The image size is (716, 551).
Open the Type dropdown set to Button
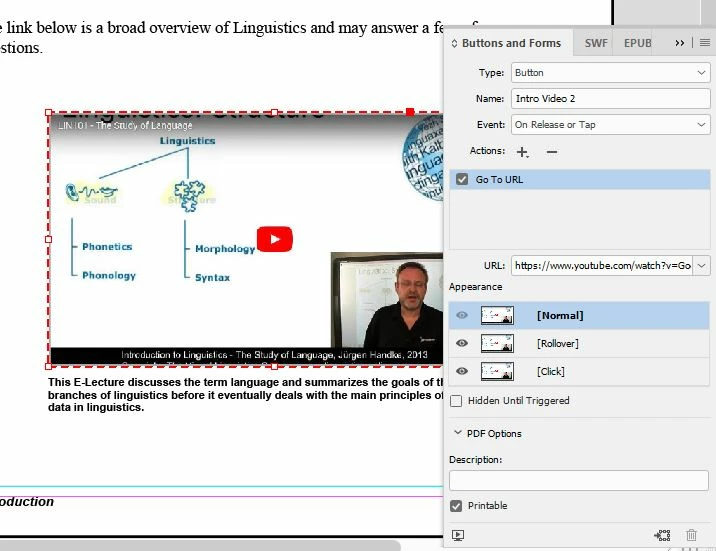611,73
